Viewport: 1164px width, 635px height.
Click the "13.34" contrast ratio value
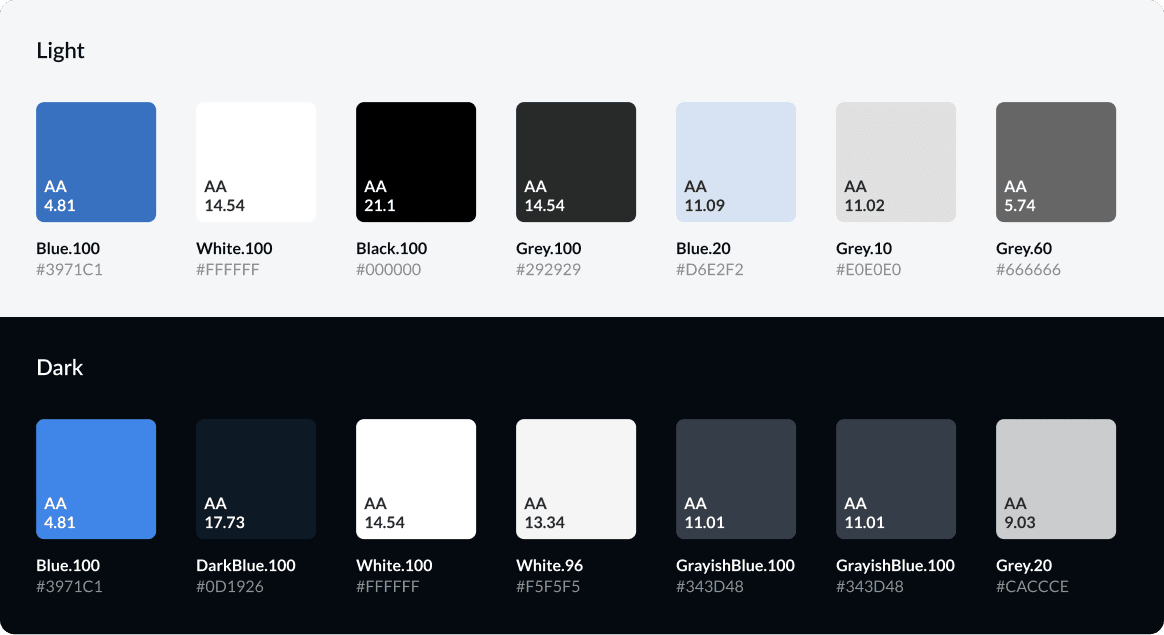(x=544, y=523)
